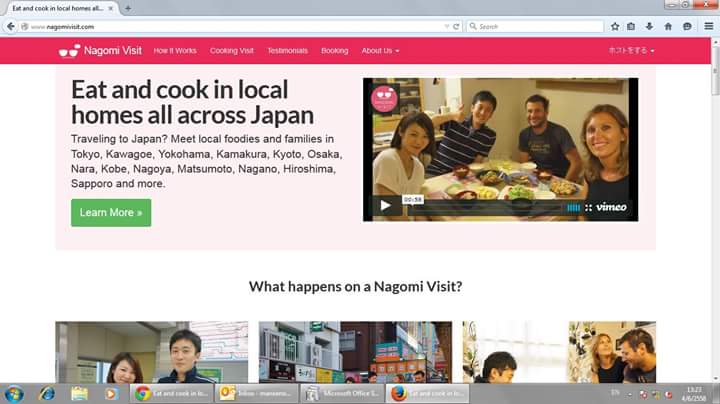Viewport: 720px width, 404px height.
Task: Expand the About Us dropdown
Action: 380,50
